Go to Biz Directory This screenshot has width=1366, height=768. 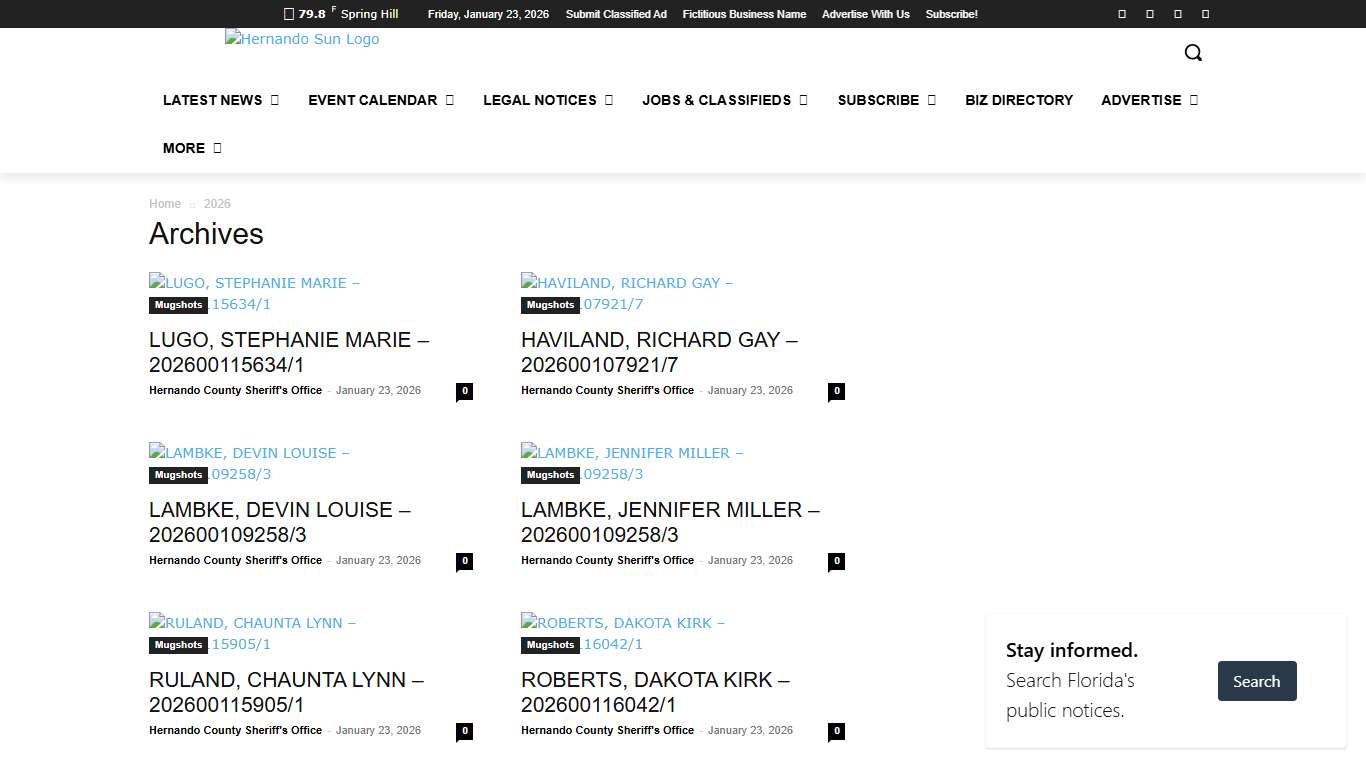(1018, 100)
